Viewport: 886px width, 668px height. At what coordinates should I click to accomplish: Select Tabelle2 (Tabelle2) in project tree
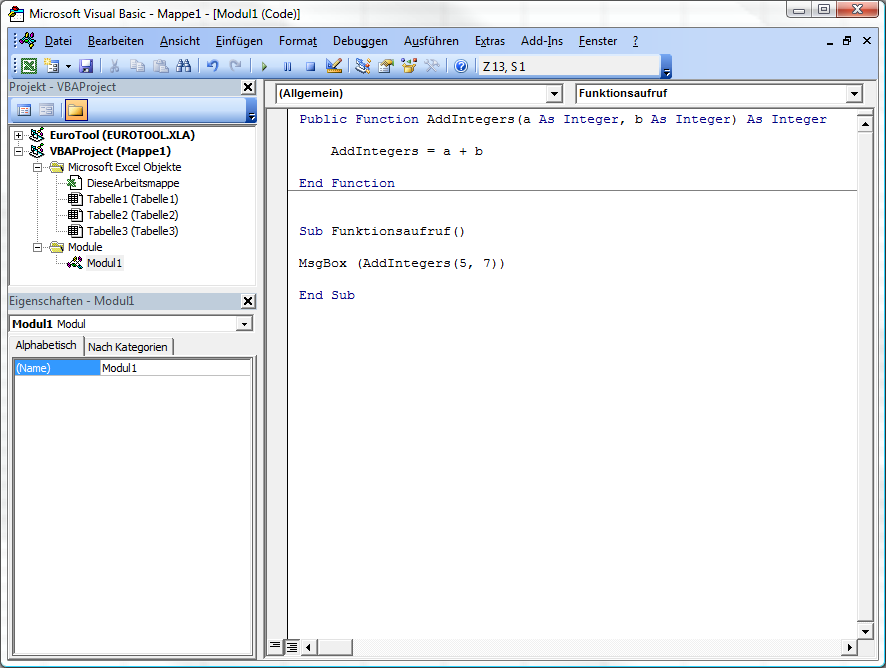[x=132, y=215]
